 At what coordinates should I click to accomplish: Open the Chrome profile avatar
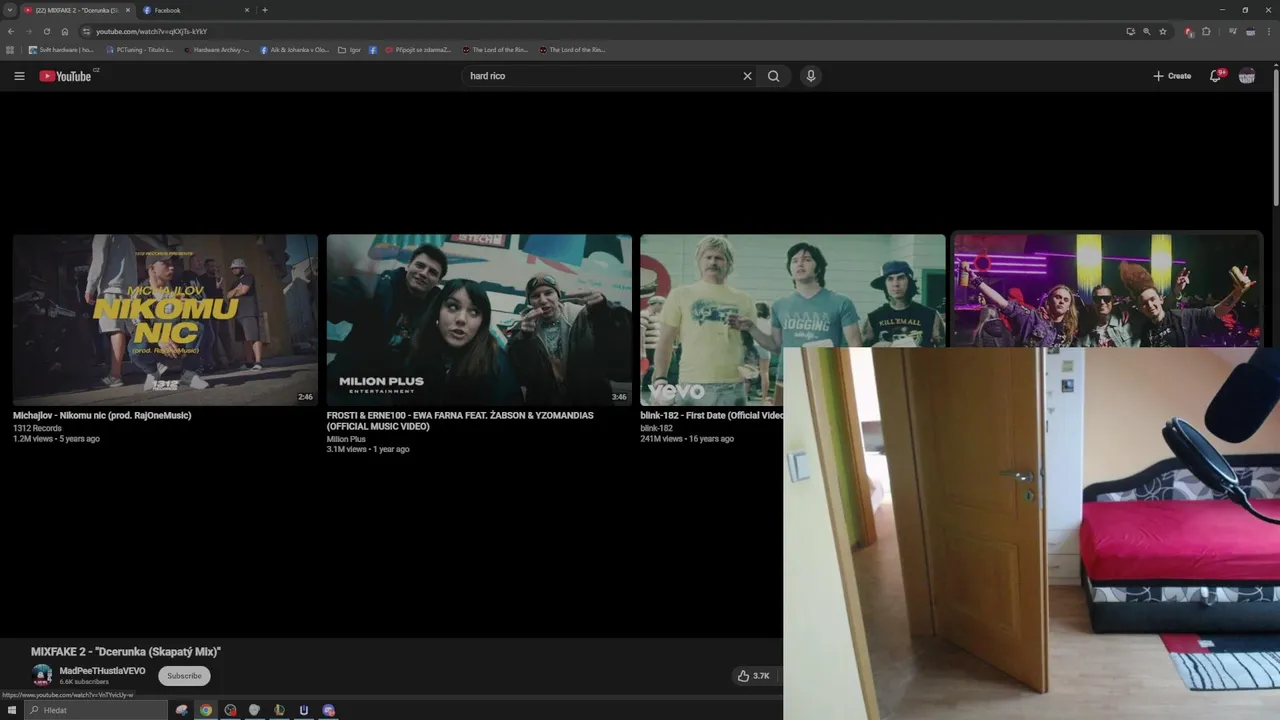pyautogui.click(x=1251, y=31)
